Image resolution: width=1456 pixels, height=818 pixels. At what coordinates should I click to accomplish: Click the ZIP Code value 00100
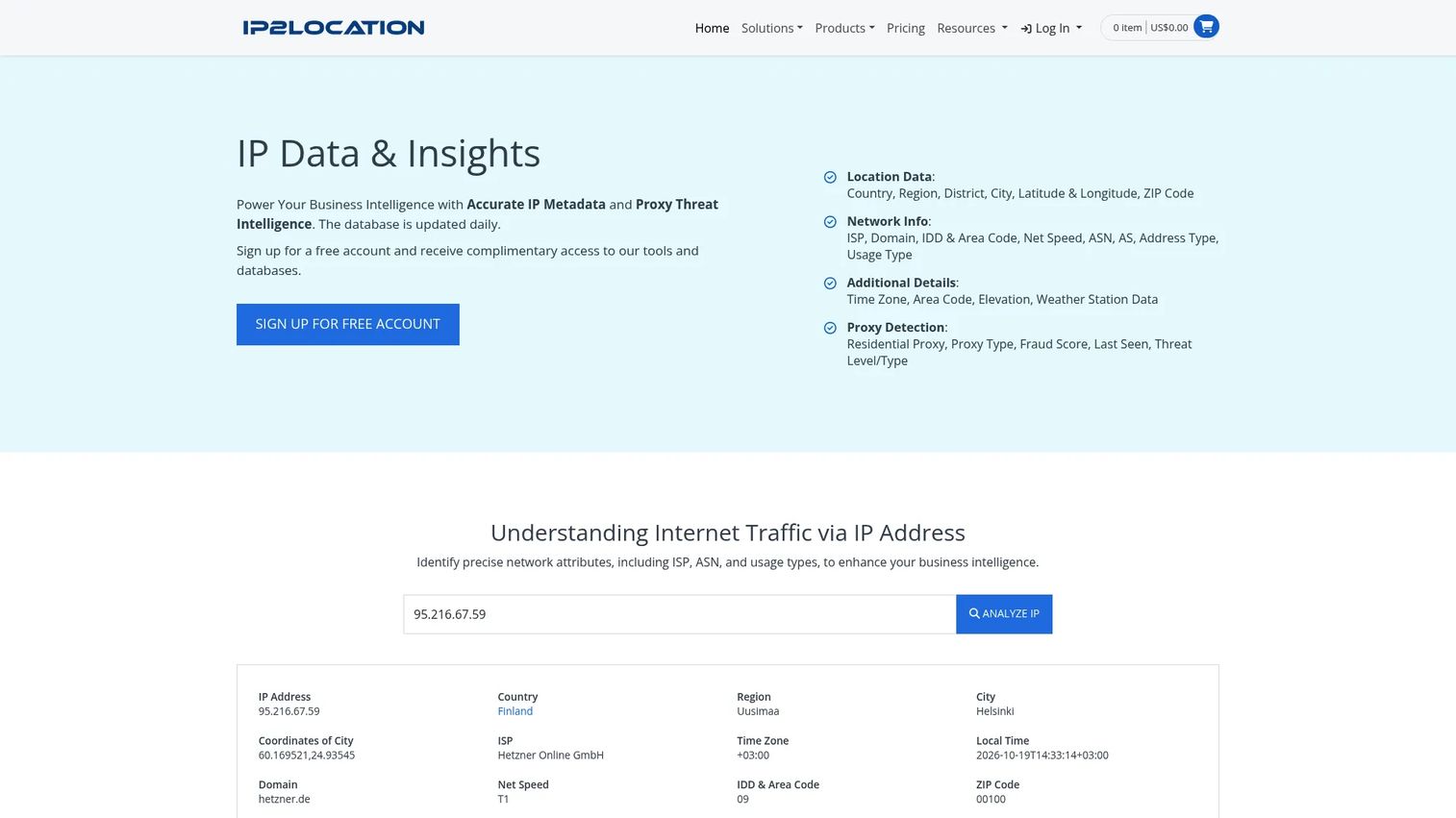pyautogui.click(x=991, y=800)
